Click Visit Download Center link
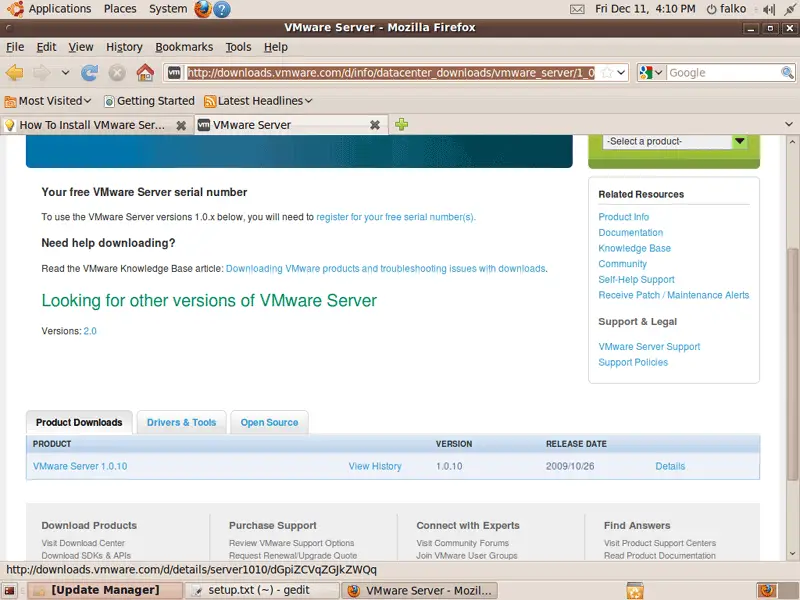 83,543
